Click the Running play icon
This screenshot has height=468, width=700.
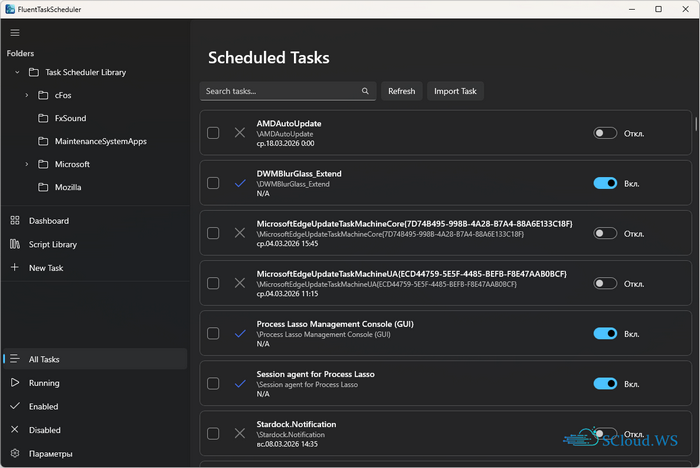point(14,383)
